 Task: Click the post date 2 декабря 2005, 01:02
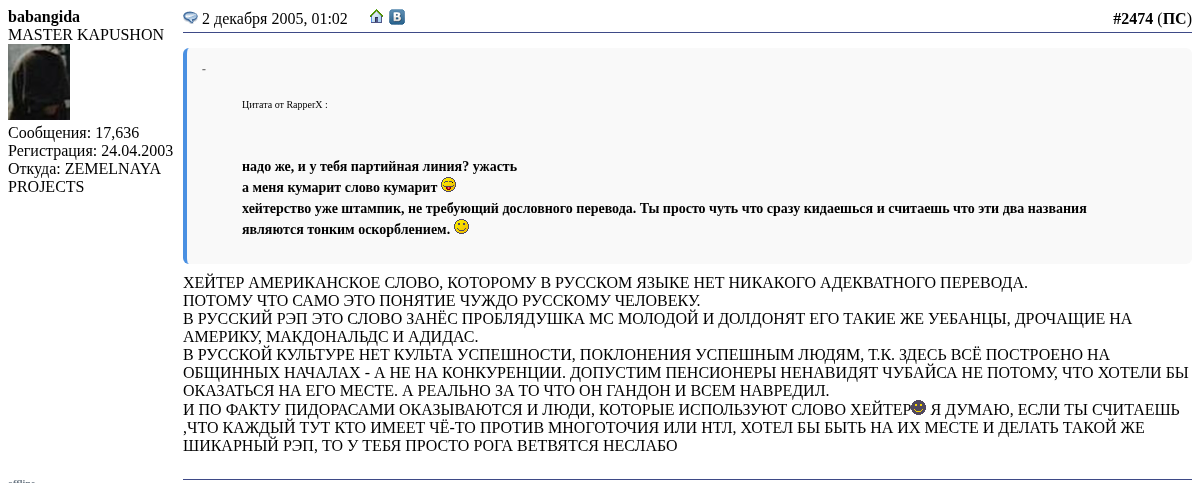coord(274,19)
